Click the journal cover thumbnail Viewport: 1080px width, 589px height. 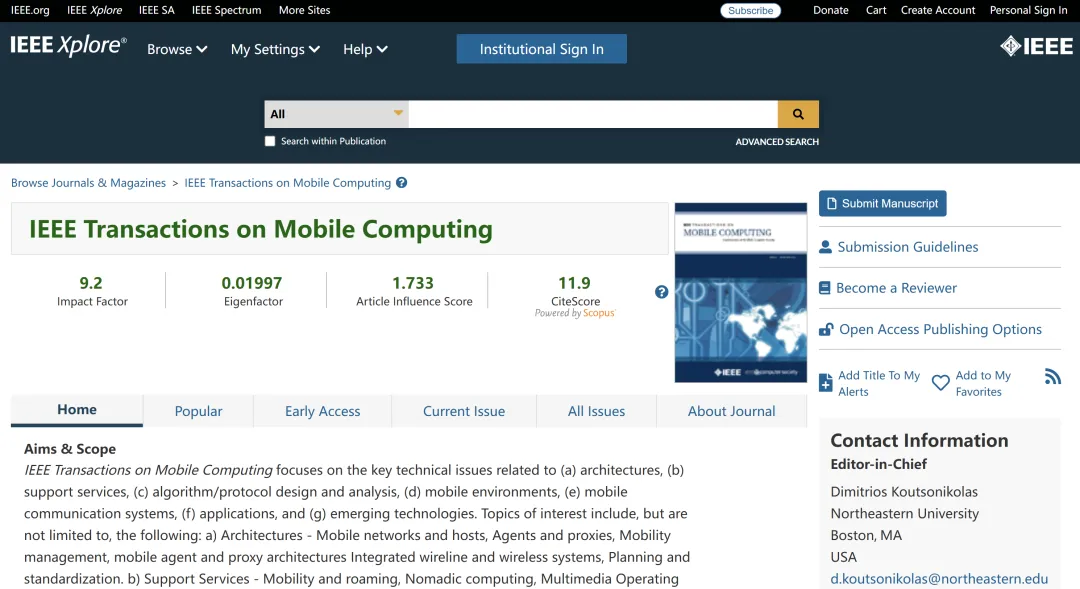point(740,292)
